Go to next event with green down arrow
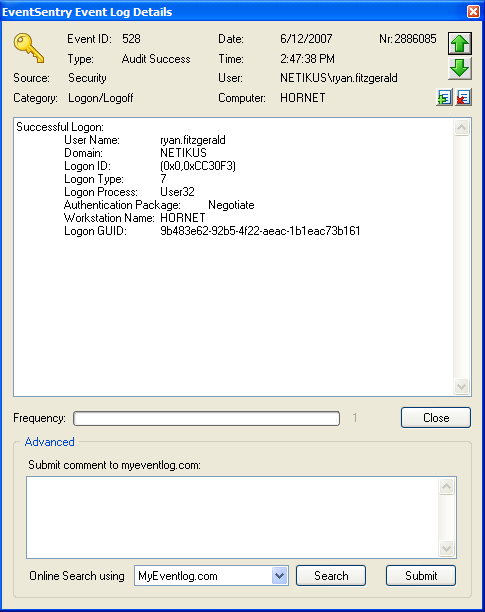The image size is (485, 612). (460, 68)
